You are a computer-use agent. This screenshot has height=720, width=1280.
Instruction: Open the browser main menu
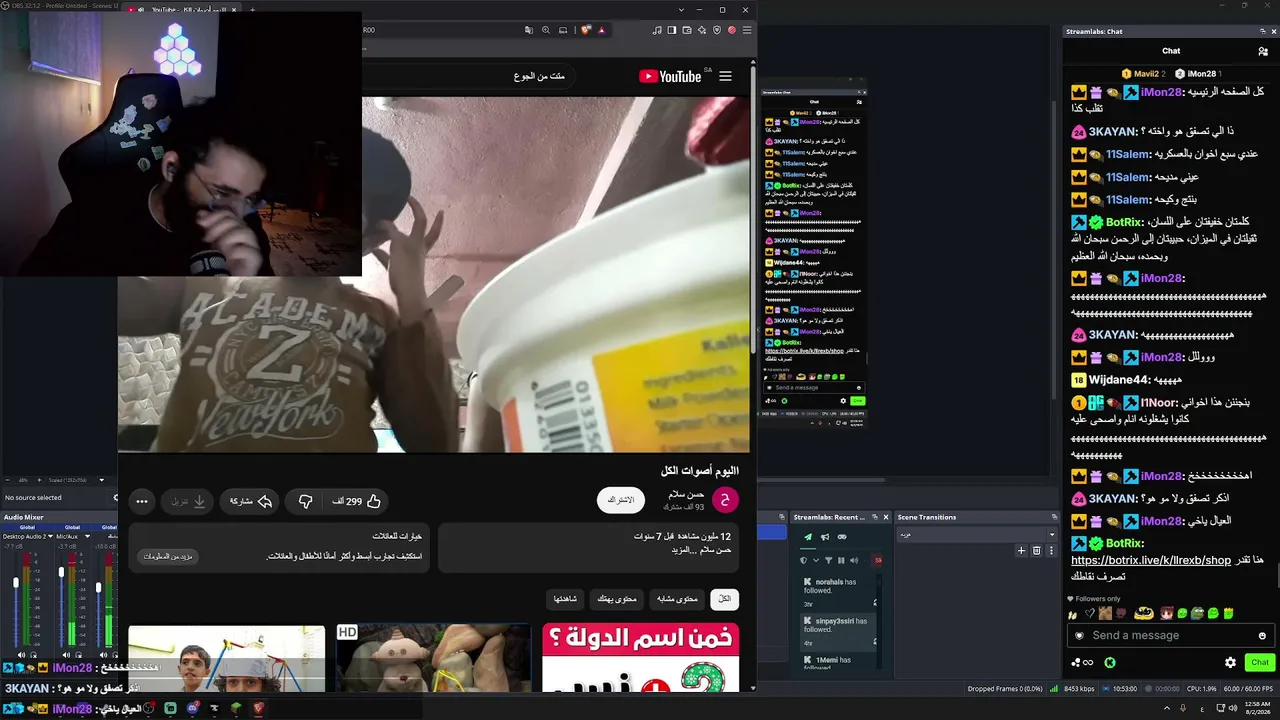coord(746,30)
